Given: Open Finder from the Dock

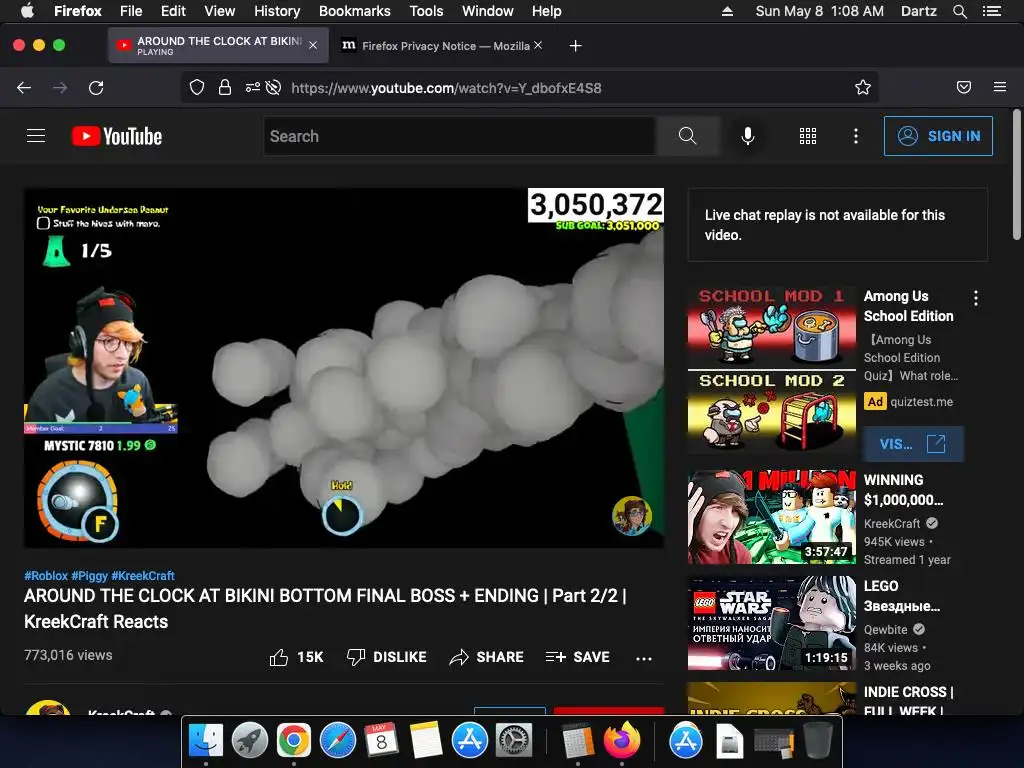Looking at the screenshot, I should click(206, 741).
